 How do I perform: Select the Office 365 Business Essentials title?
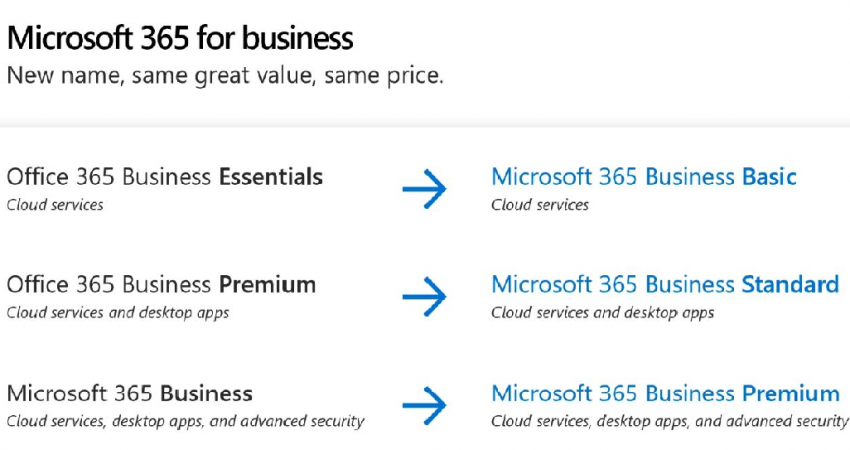(x=164, y=178)
